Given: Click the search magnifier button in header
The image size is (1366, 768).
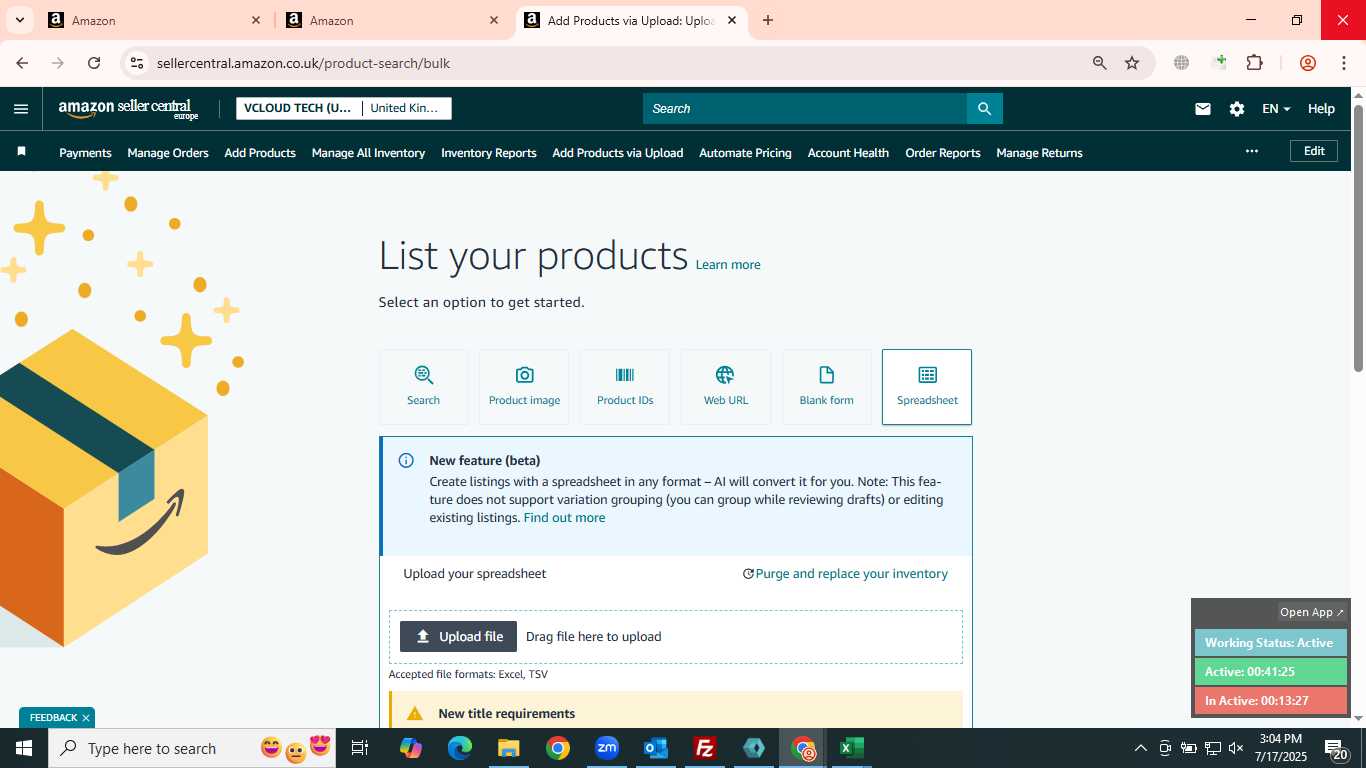Looking at the screenshot, I should click(984, 108).
